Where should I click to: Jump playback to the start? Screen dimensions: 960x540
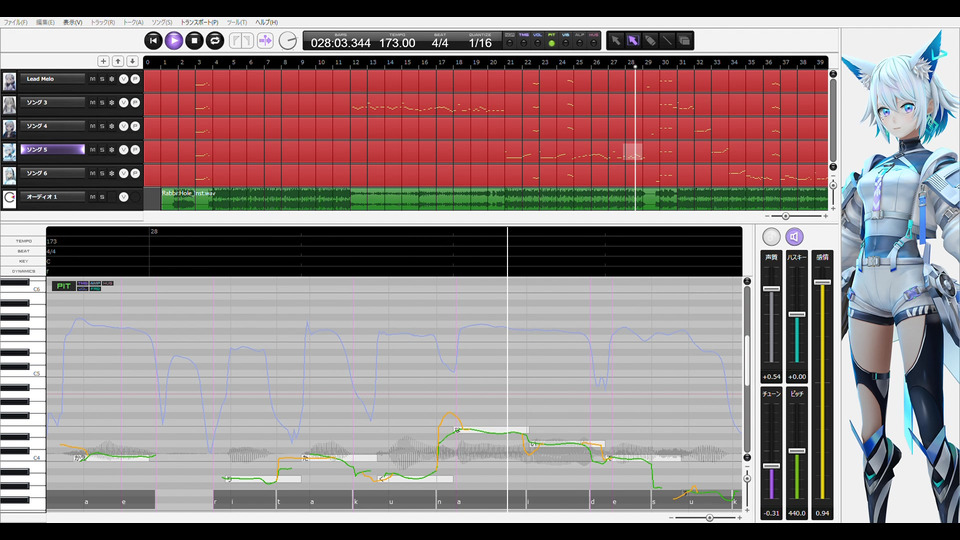pos(153,40)
